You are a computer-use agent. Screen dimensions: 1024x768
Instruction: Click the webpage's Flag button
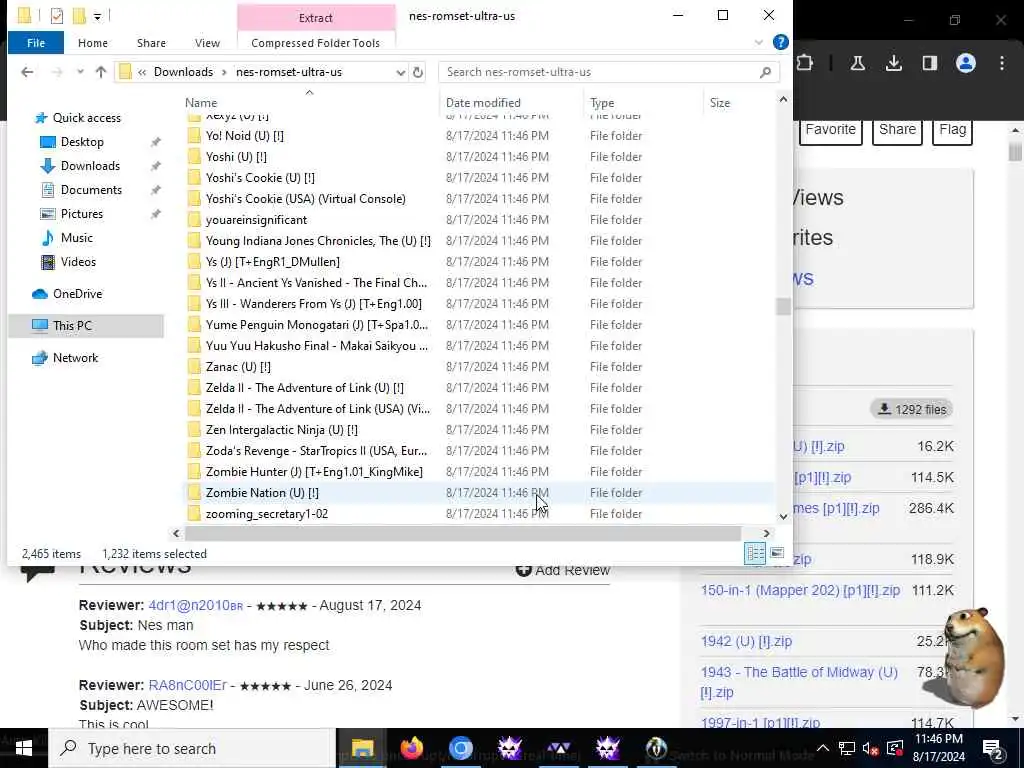[x=952, y=130]
